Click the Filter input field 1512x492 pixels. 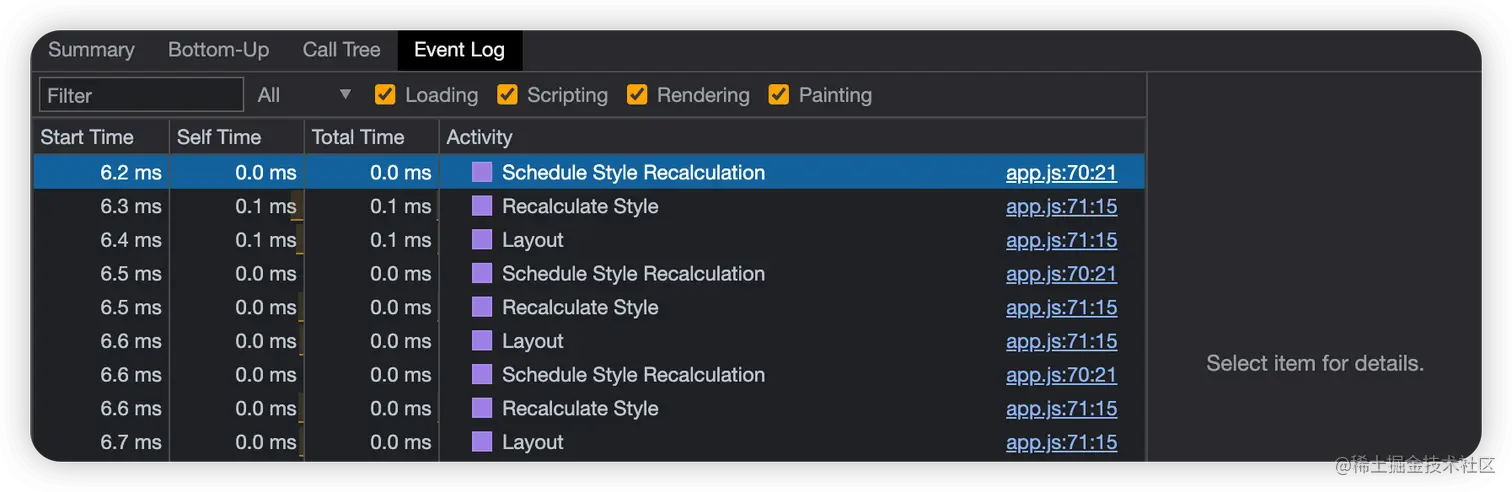(x=141, y=95)
